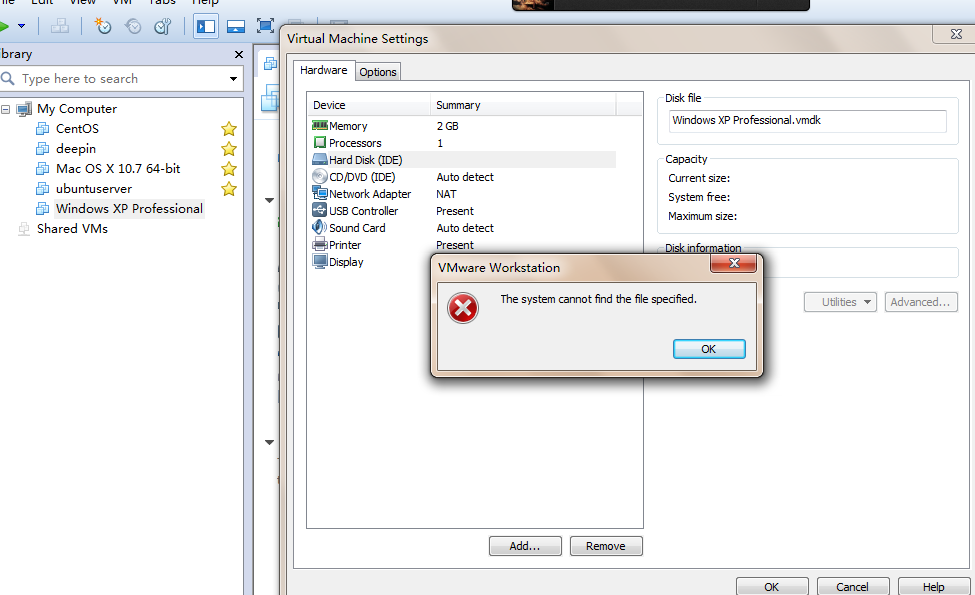Click the library search field

click(121, 79)
